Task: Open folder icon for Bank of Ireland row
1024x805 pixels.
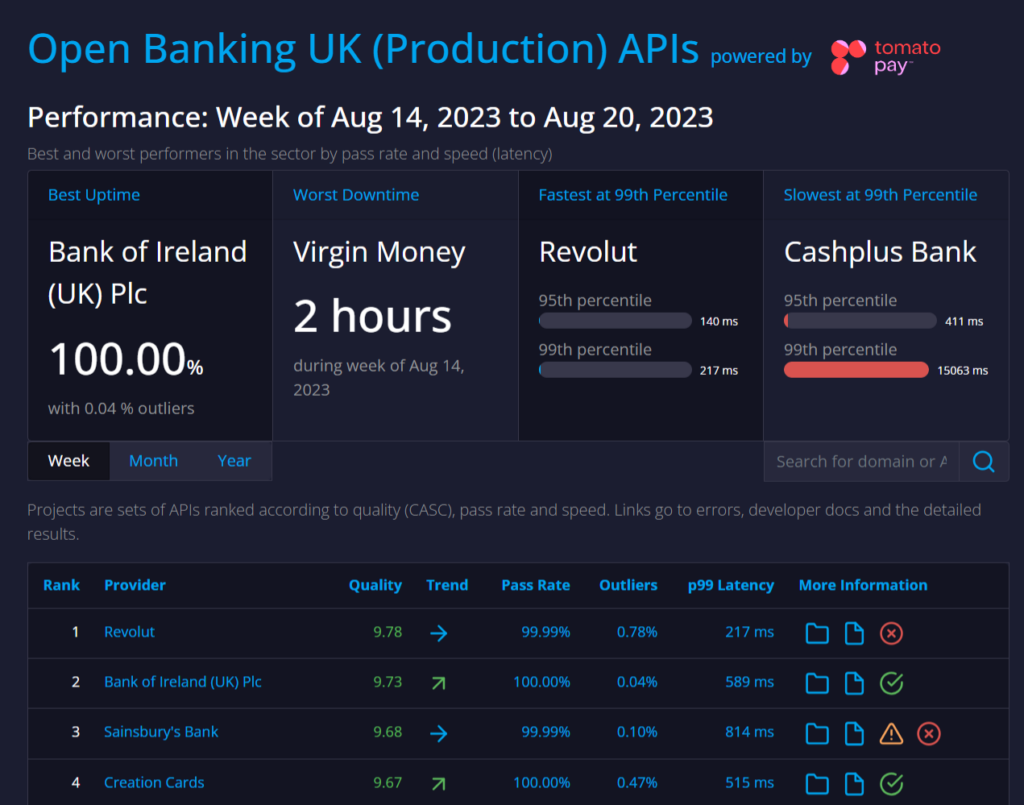Action: (x=817, y=684)
